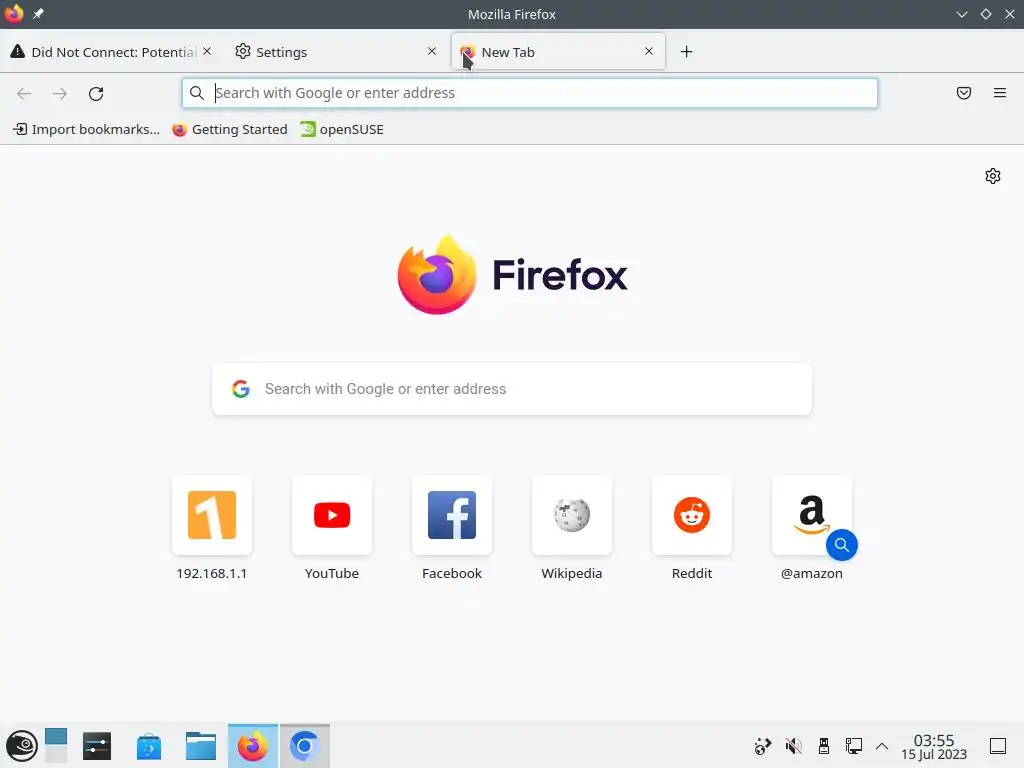Open the Getting Started bookmark
Image resolution: width=1024 pixels, height=768 pixels.
[230, 129]
